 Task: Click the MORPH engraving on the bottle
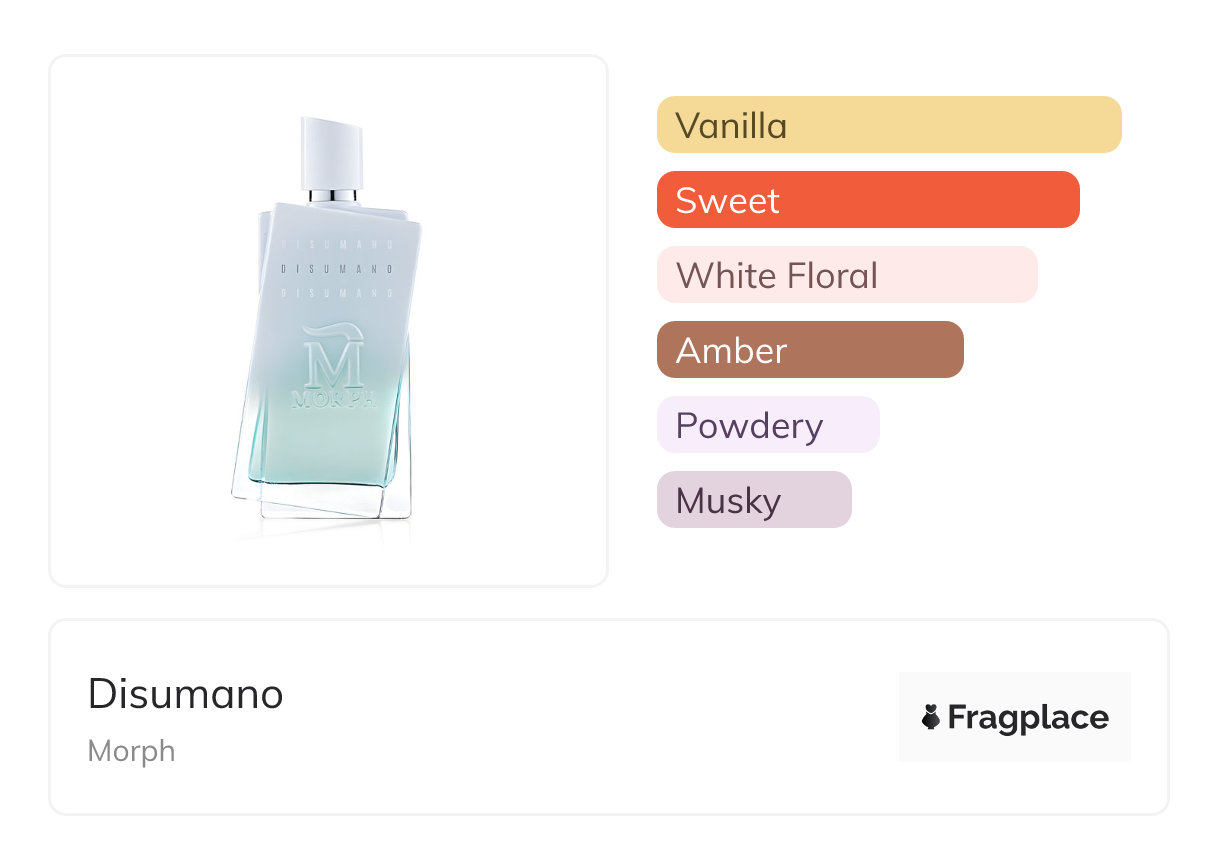[x=333, y=400]
